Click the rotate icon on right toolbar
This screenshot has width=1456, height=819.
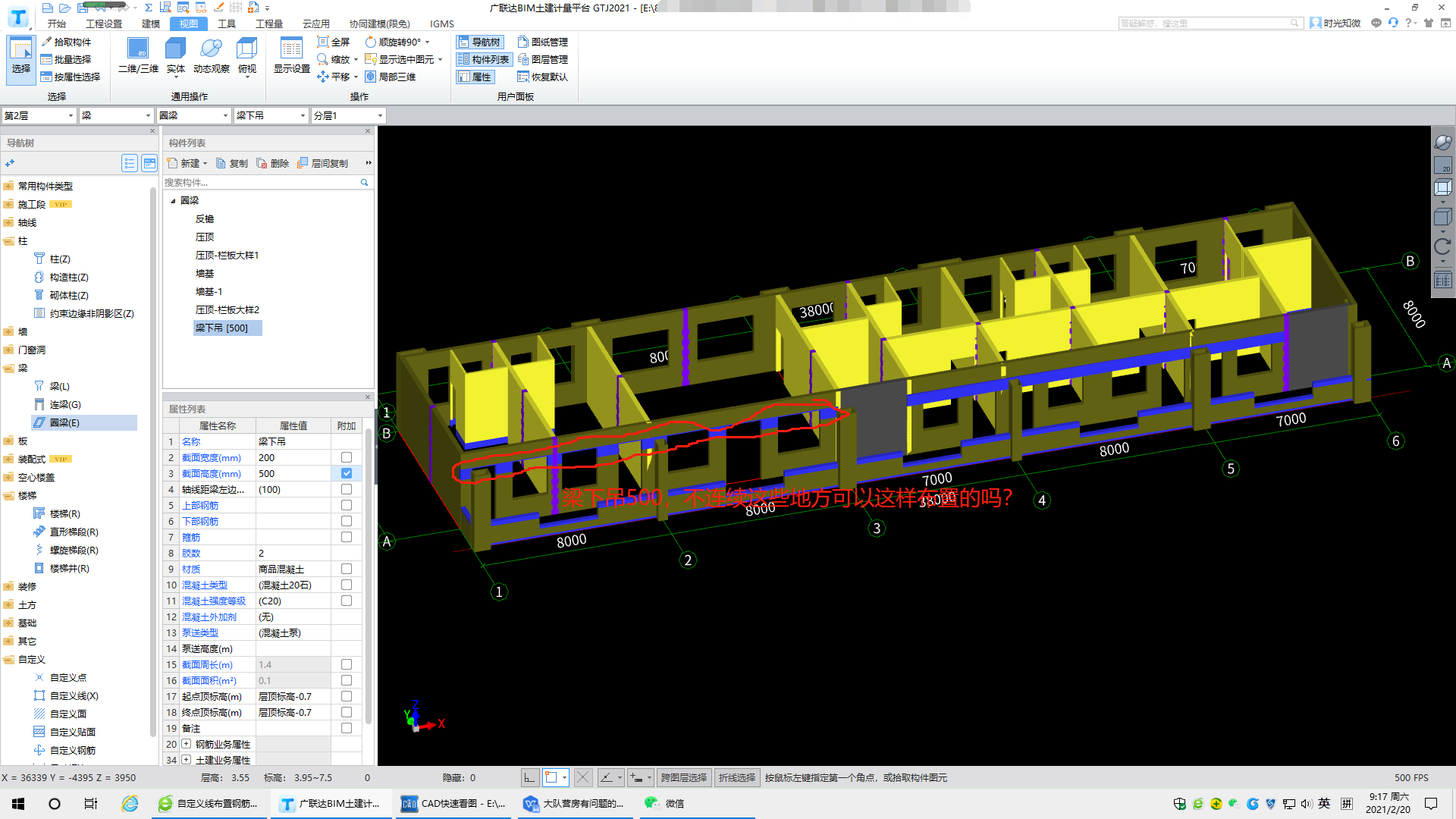pos(1442,246)
